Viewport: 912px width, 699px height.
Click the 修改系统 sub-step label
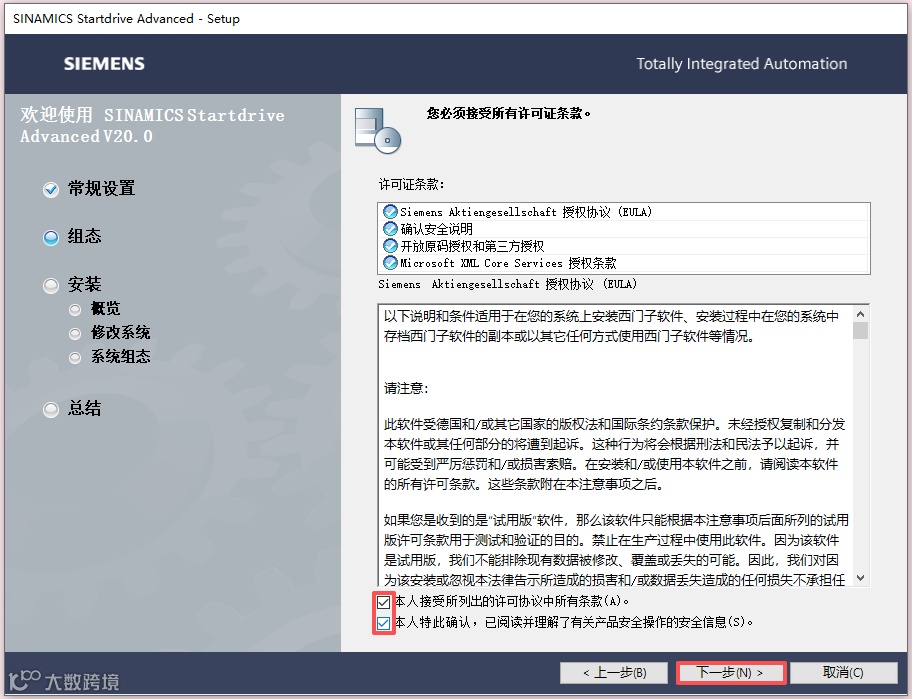point(120,332)
